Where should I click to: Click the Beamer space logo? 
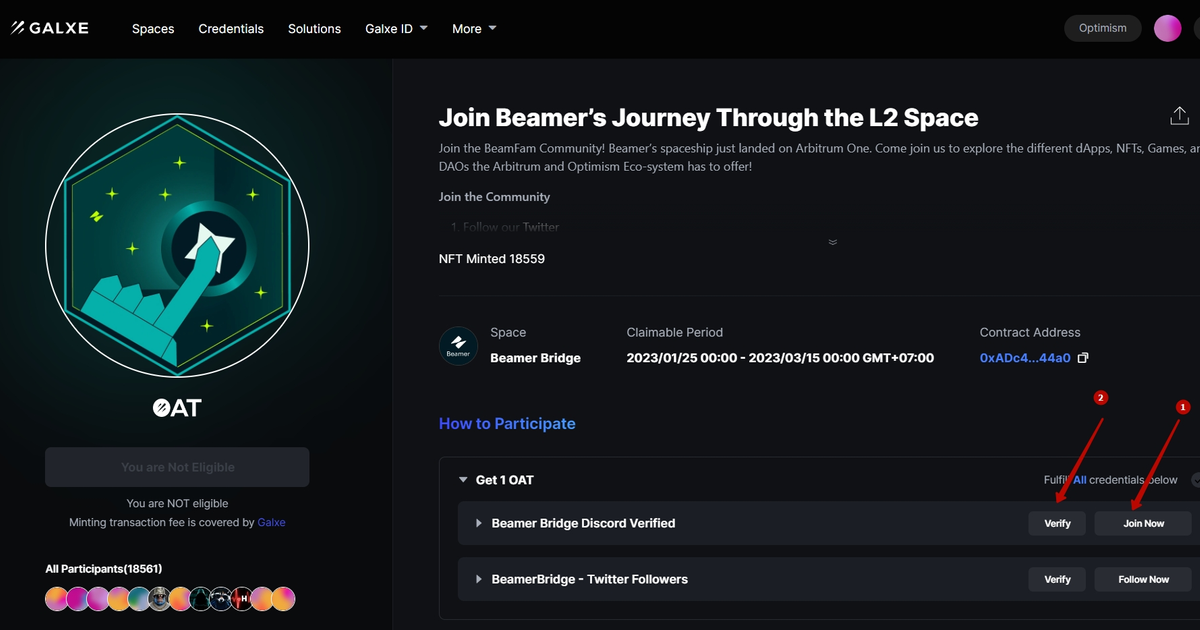click(459, 347)
